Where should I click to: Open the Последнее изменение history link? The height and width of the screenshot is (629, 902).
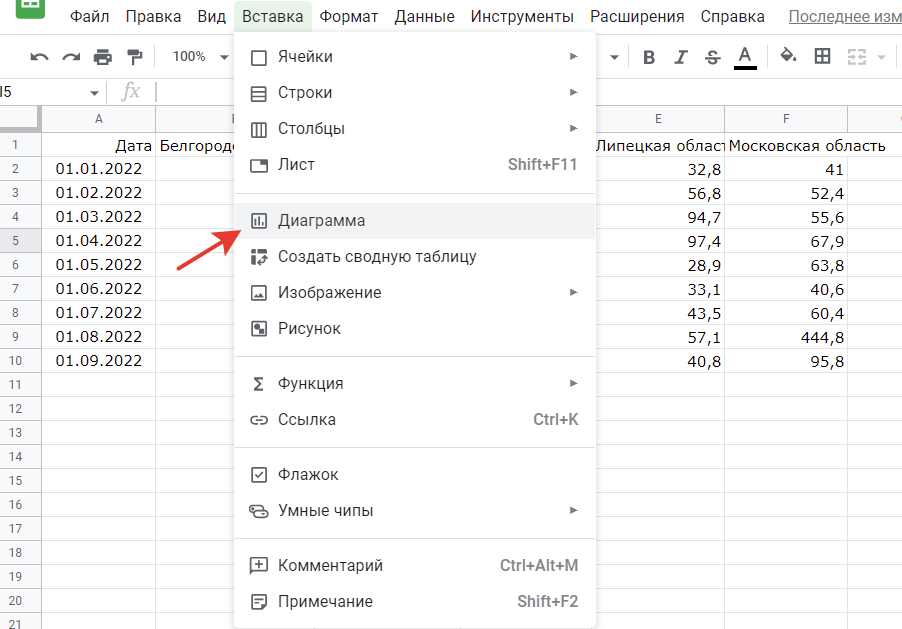point(844,17)
